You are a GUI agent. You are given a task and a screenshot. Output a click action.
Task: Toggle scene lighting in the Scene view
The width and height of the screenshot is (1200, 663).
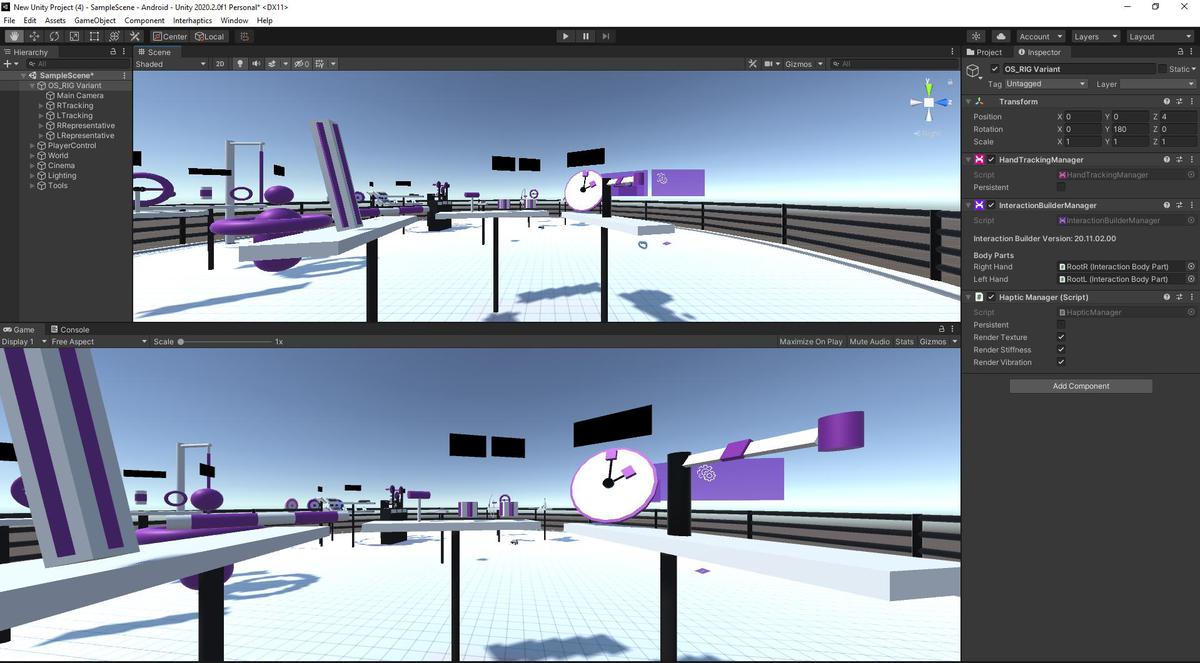tap(240, 63)
